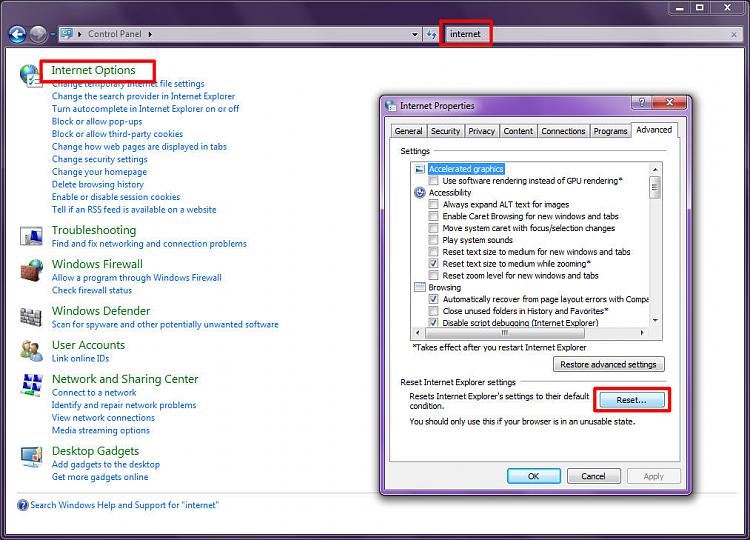Screen dimensions: 750x540
Task: Click the Desktop Gadgets monitor icon
Action: (x=32, y=457)
